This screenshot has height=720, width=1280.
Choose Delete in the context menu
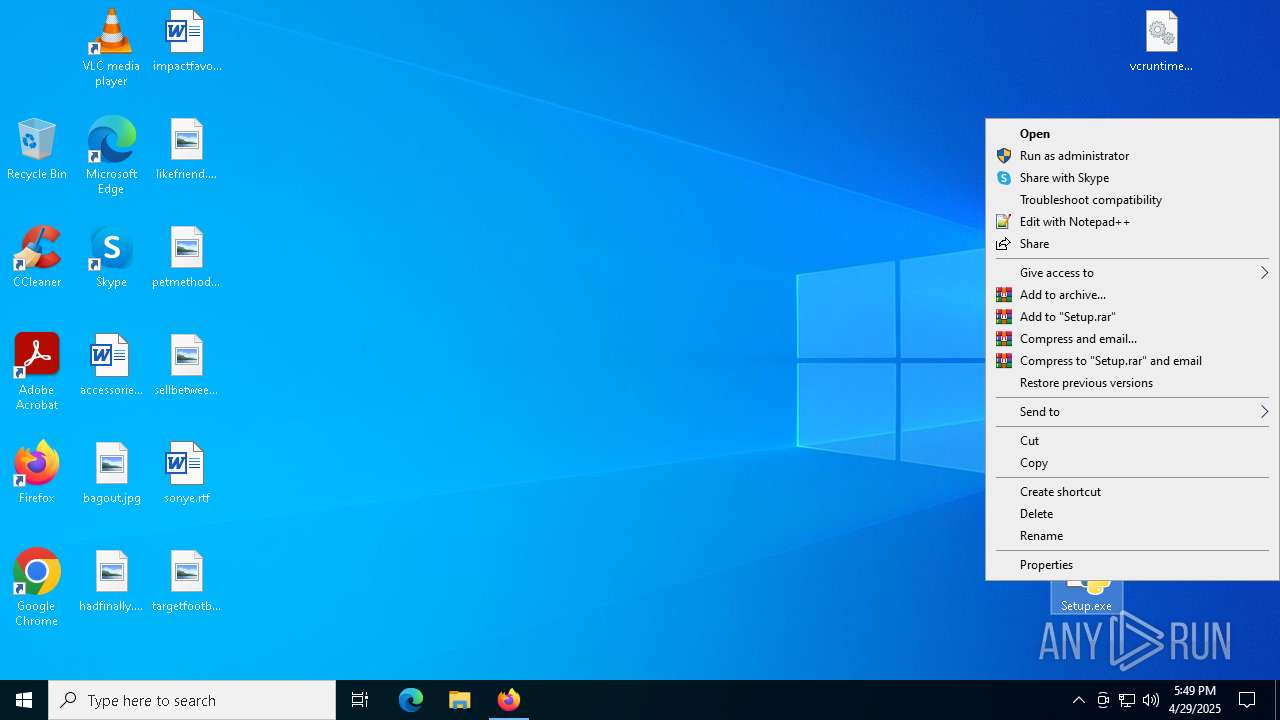(x=1132, y=514)
